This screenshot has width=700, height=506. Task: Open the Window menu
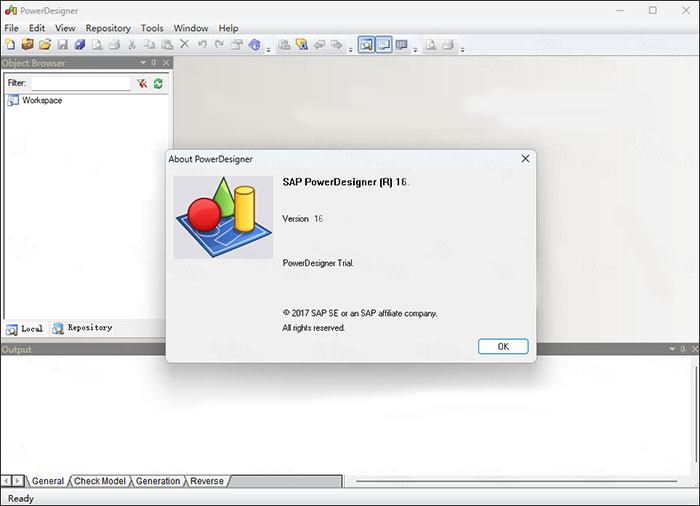pos(191,28)
